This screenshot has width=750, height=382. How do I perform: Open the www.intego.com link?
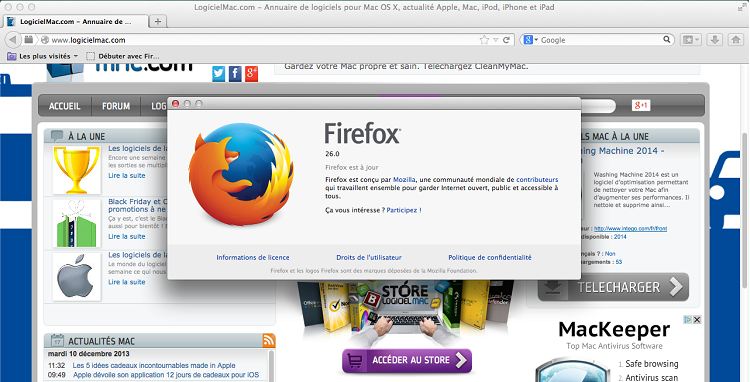(630, 229)
